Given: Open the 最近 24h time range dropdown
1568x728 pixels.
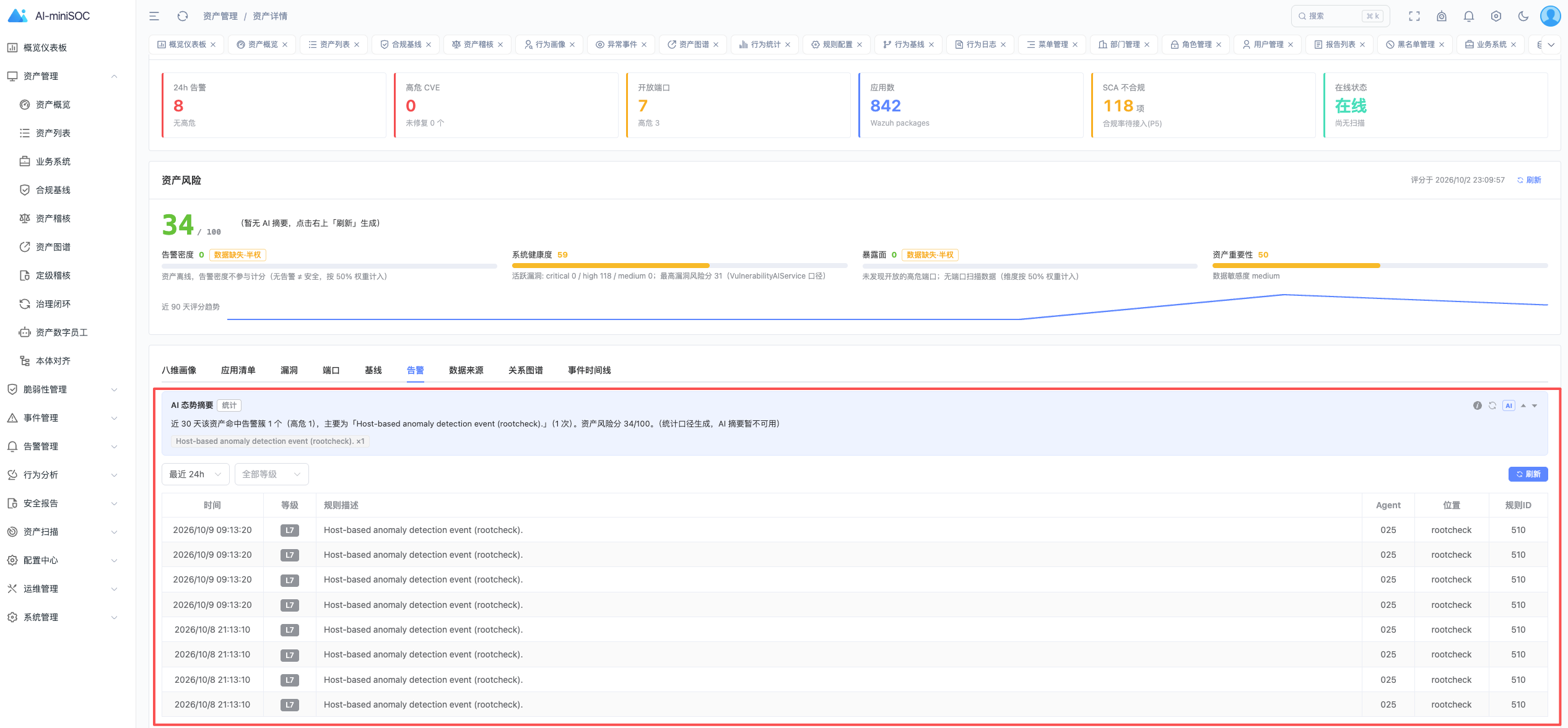Looking at the screenshot, I should (195, 474).
